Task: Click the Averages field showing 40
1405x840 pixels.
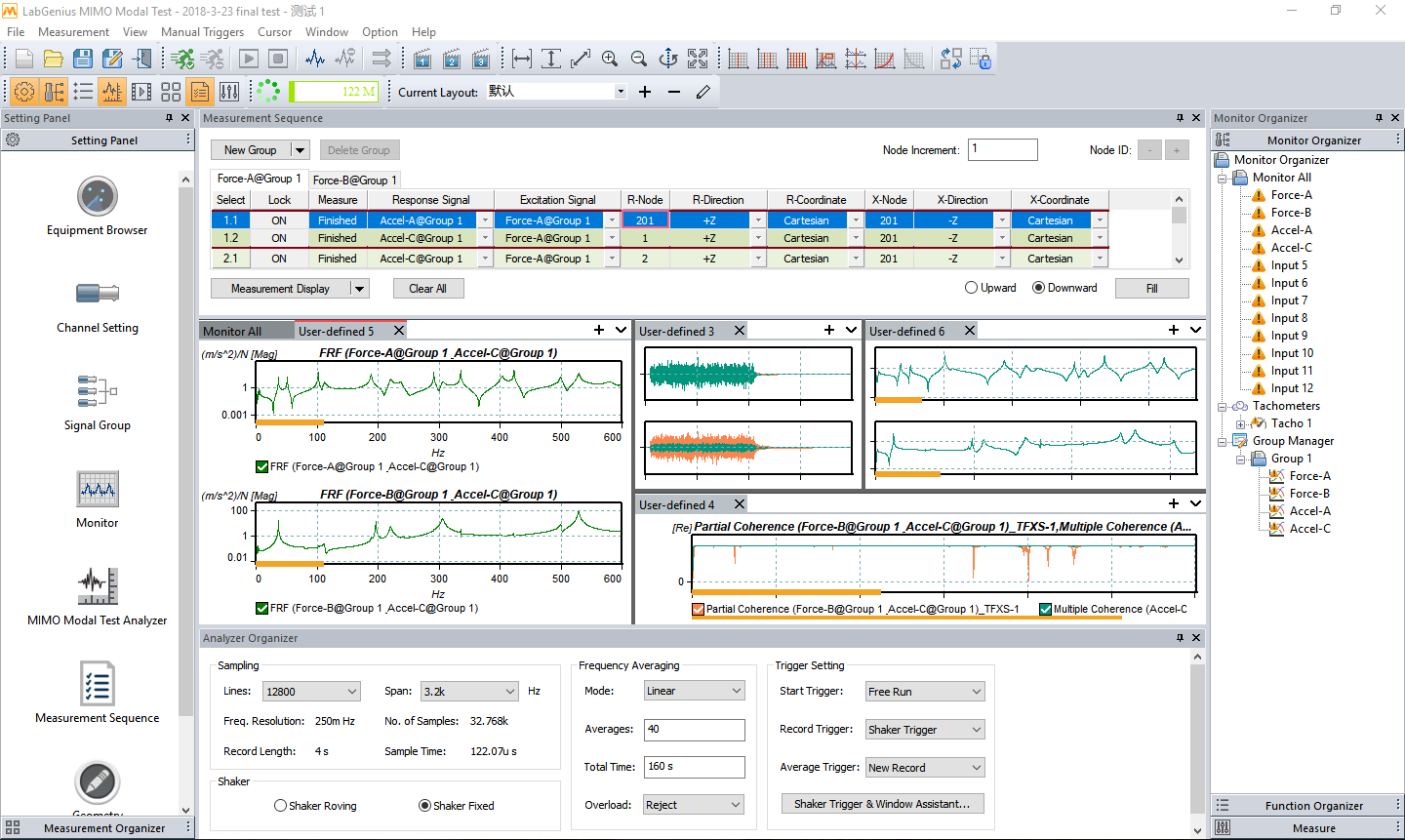Action: [695, 729]
